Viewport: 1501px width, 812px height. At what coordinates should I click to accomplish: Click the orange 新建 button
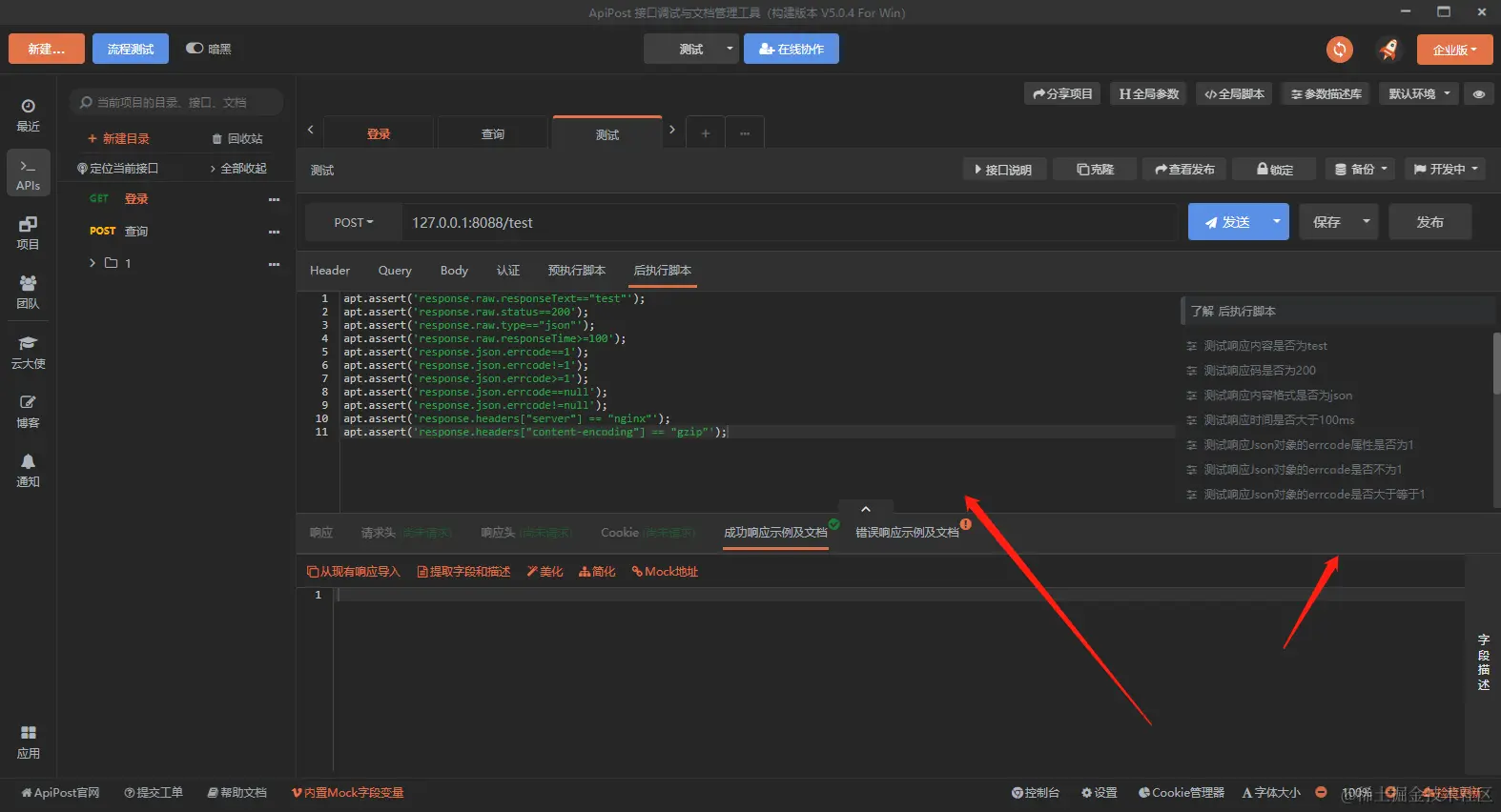pos(47,50)
